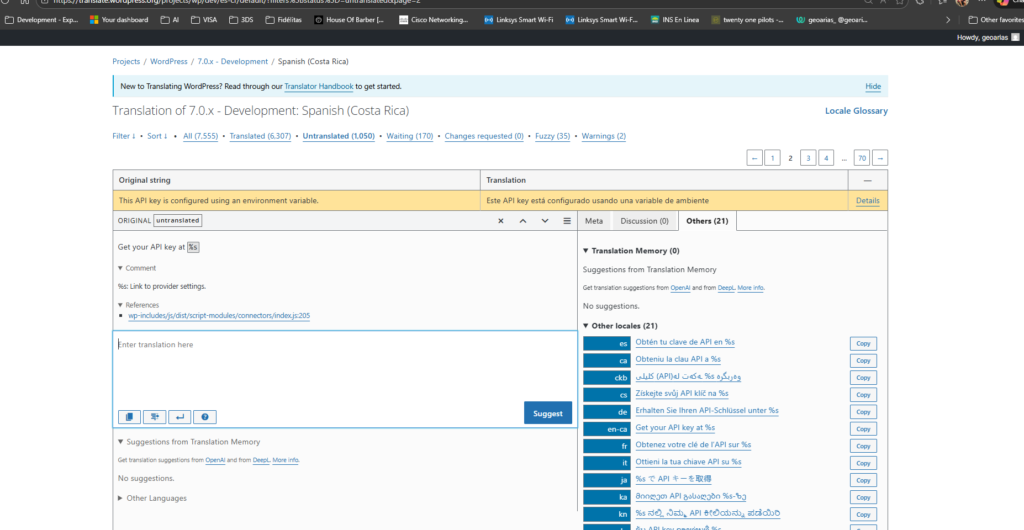Click the copy original string icon button
The image size is (1024, 530).
tap(129, 417)
